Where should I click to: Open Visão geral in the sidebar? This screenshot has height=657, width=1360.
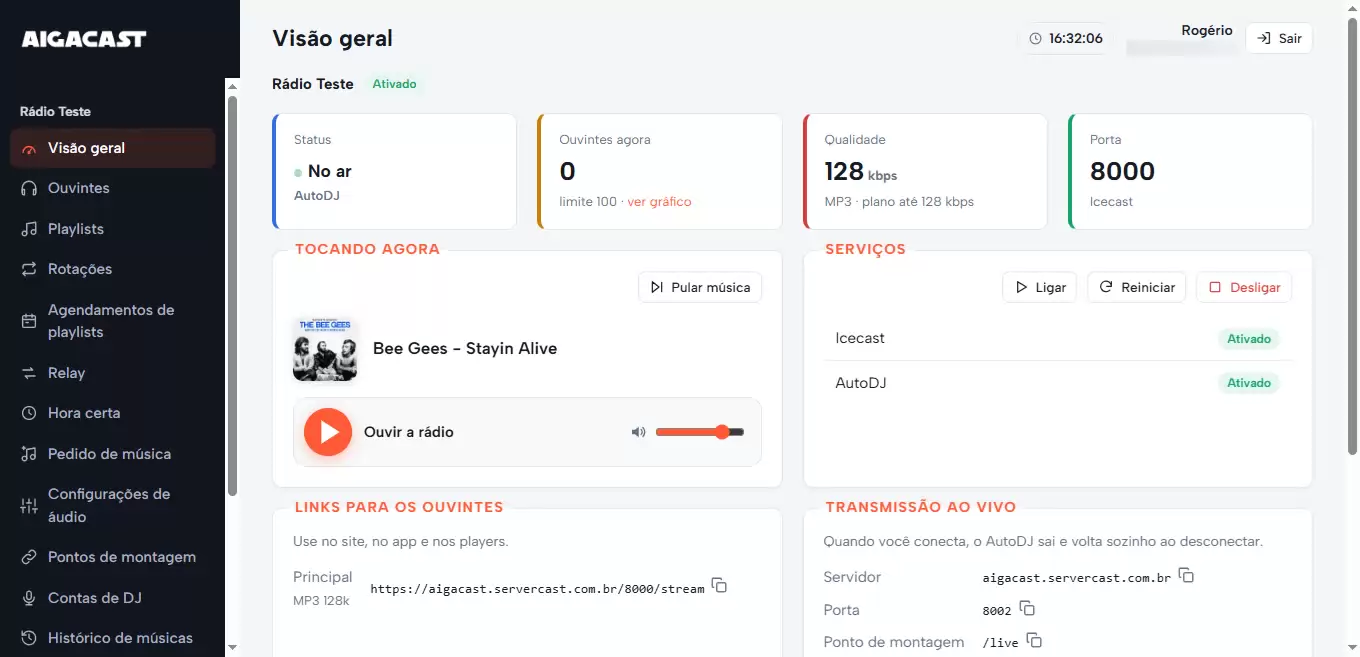[112, 148]
